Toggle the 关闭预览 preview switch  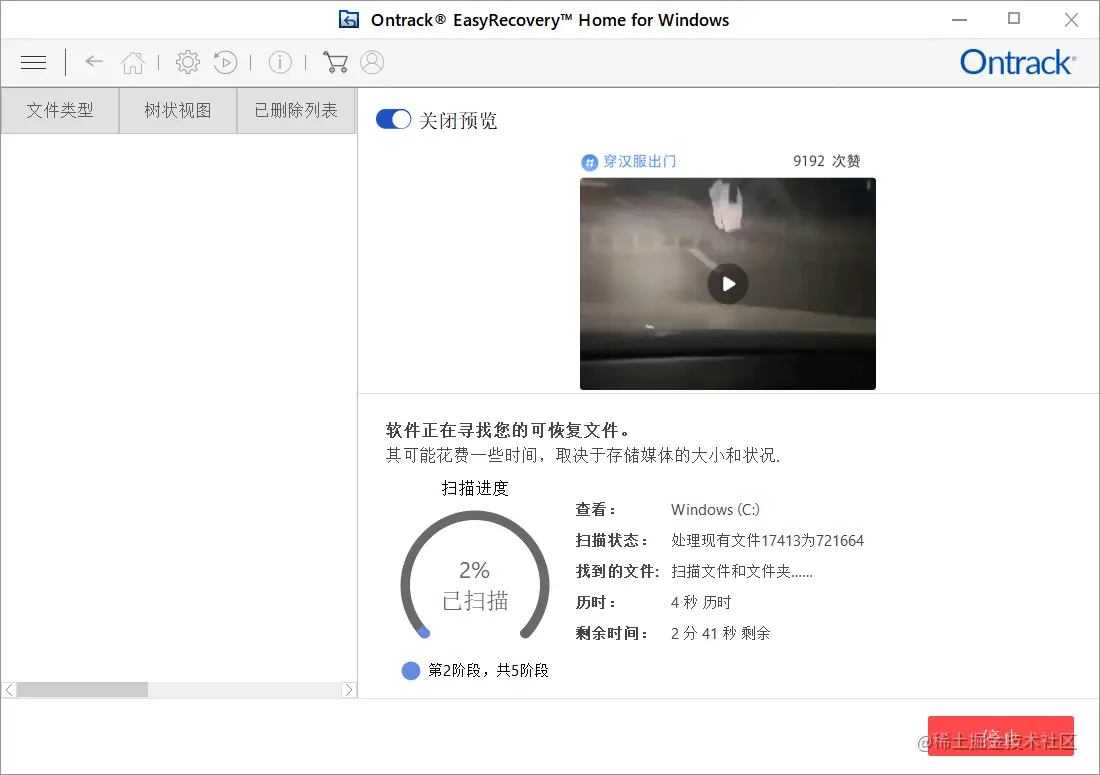tap(393, 119)
